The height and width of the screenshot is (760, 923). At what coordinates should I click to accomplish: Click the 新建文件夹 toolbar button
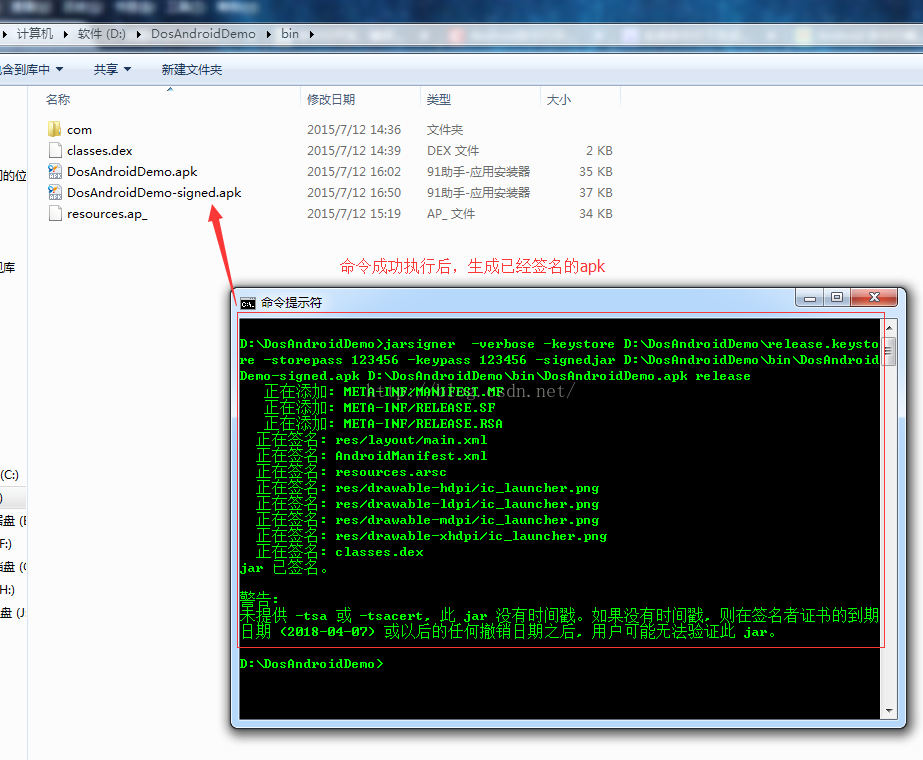click(192, 69)
